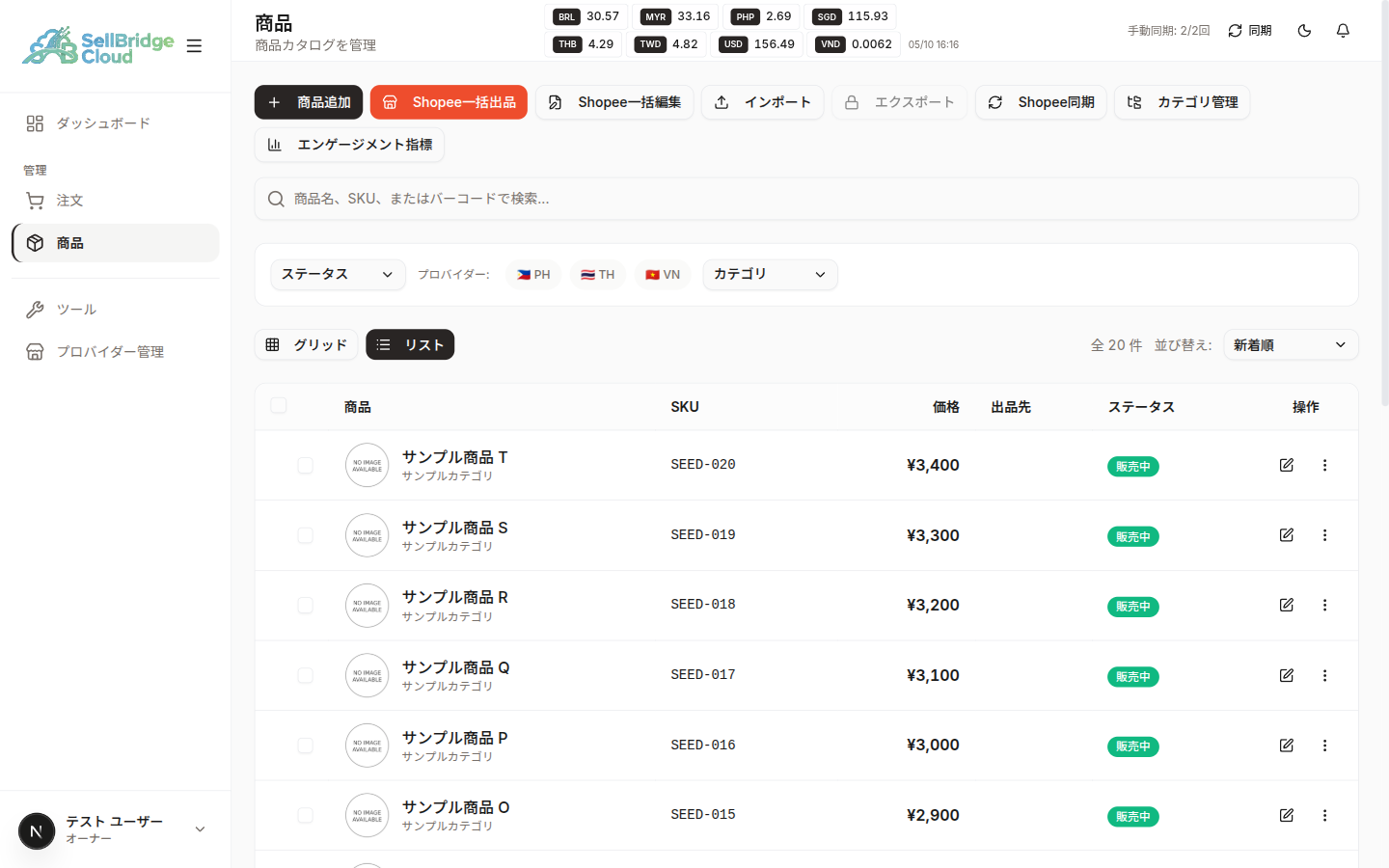The width and height of the screenshot is (1389, 868).
Task: Click the エクスポート button
Action: 899,102
